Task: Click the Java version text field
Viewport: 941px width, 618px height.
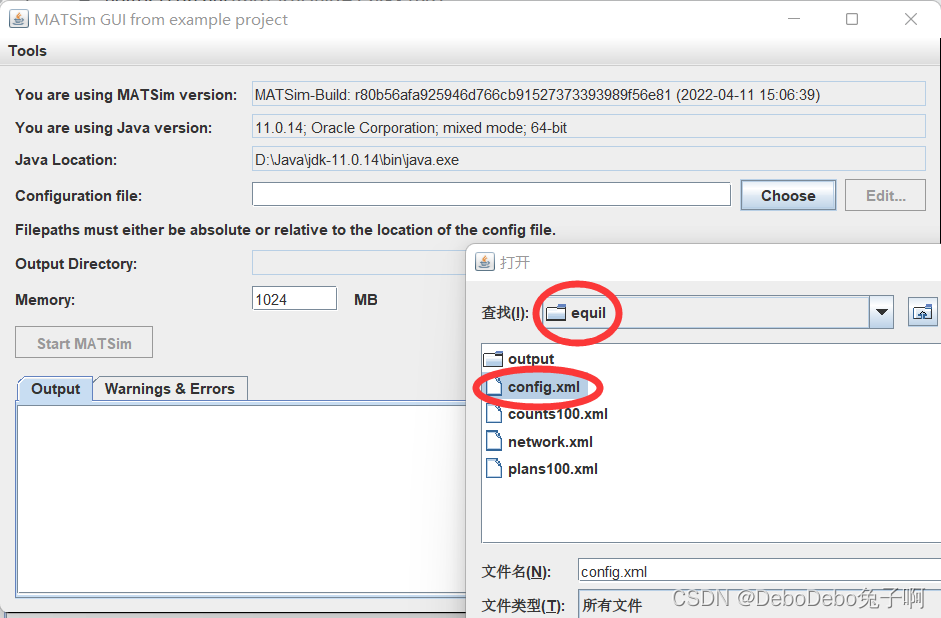Action: 588,127
